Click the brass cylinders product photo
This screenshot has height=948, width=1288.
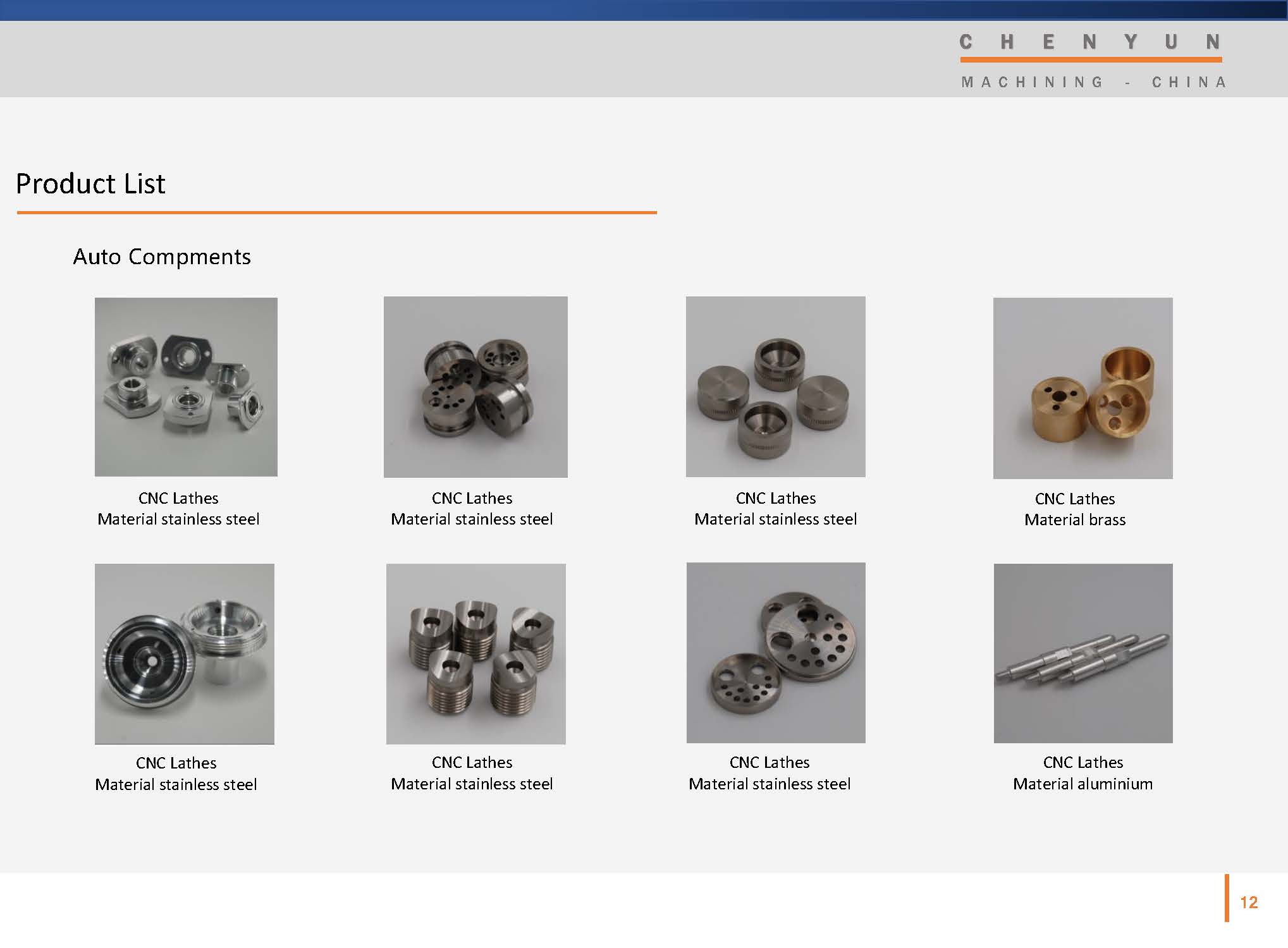tap(1083, 388)
